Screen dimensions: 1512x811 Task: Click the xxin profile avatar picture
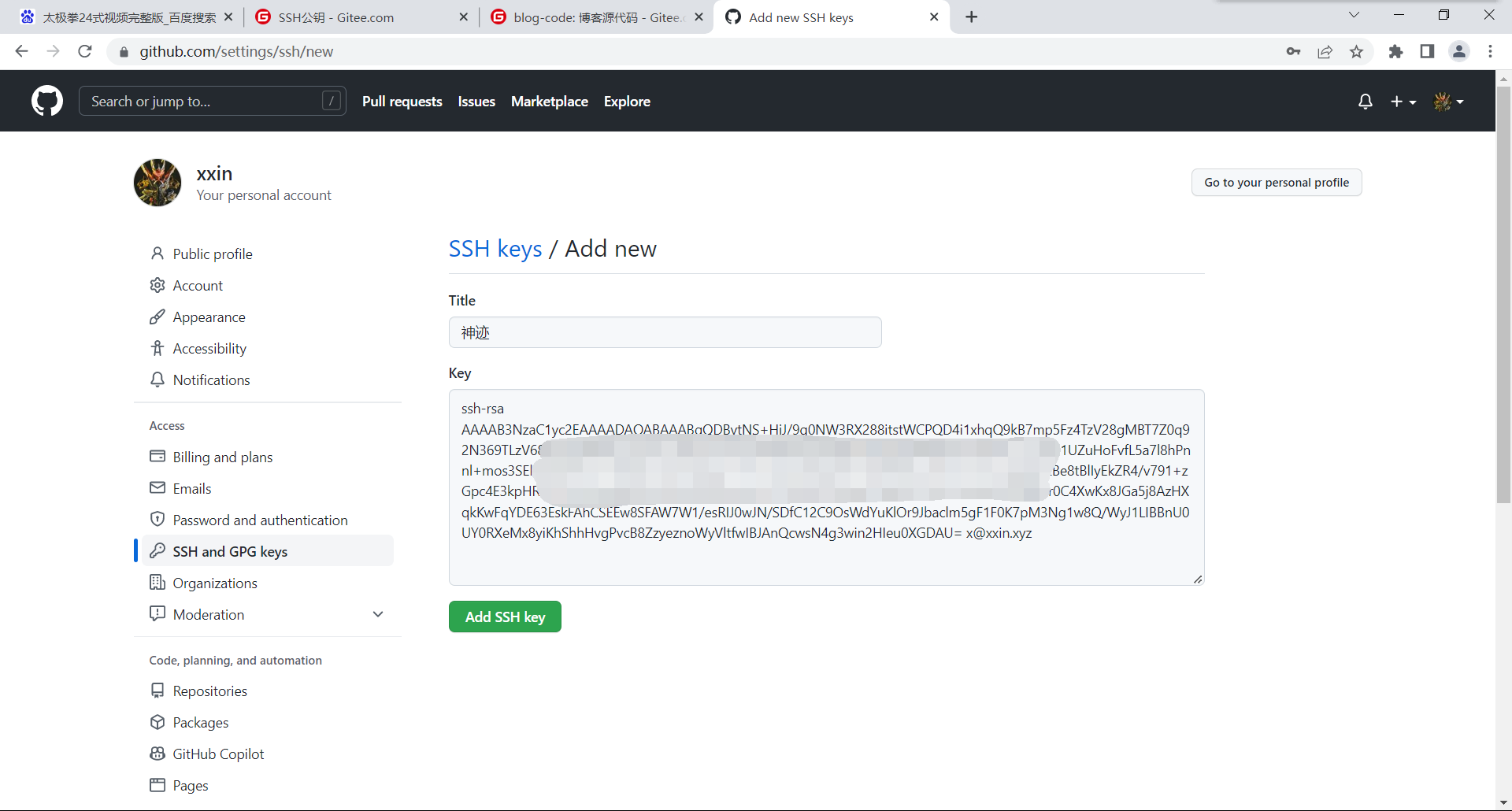(x=157, y=183)
